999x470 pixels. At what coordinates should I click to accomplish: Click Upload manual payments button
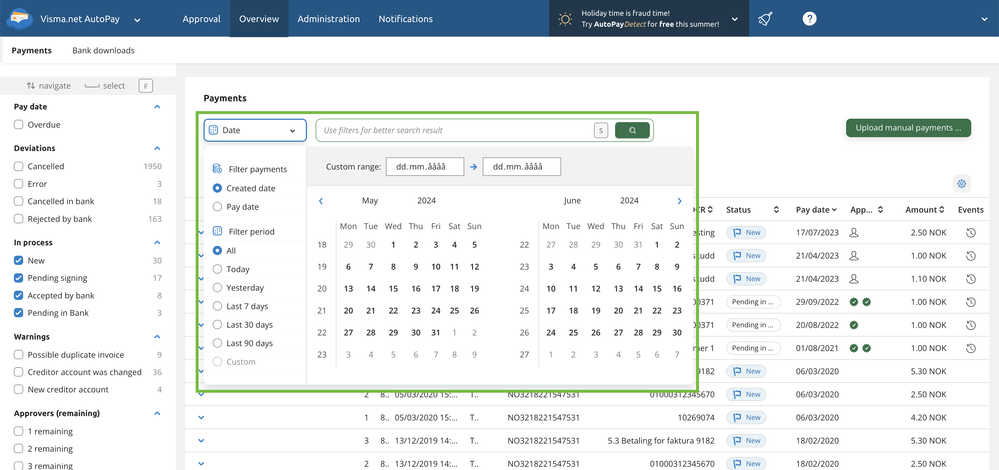907,128
